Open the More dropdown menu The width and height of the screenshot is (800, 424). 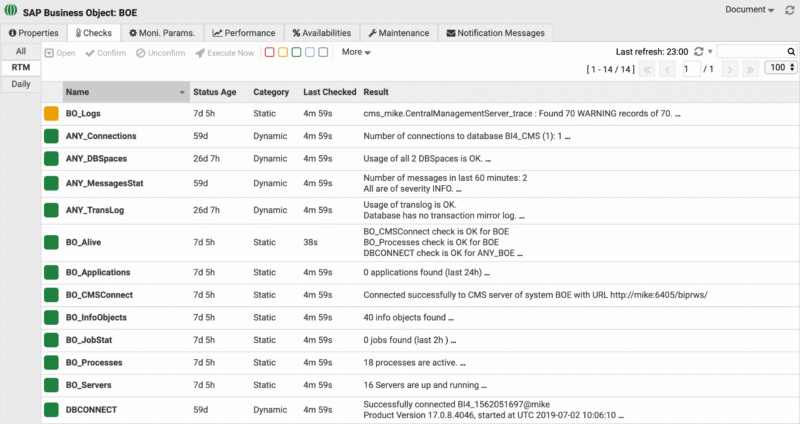[356, 52]
